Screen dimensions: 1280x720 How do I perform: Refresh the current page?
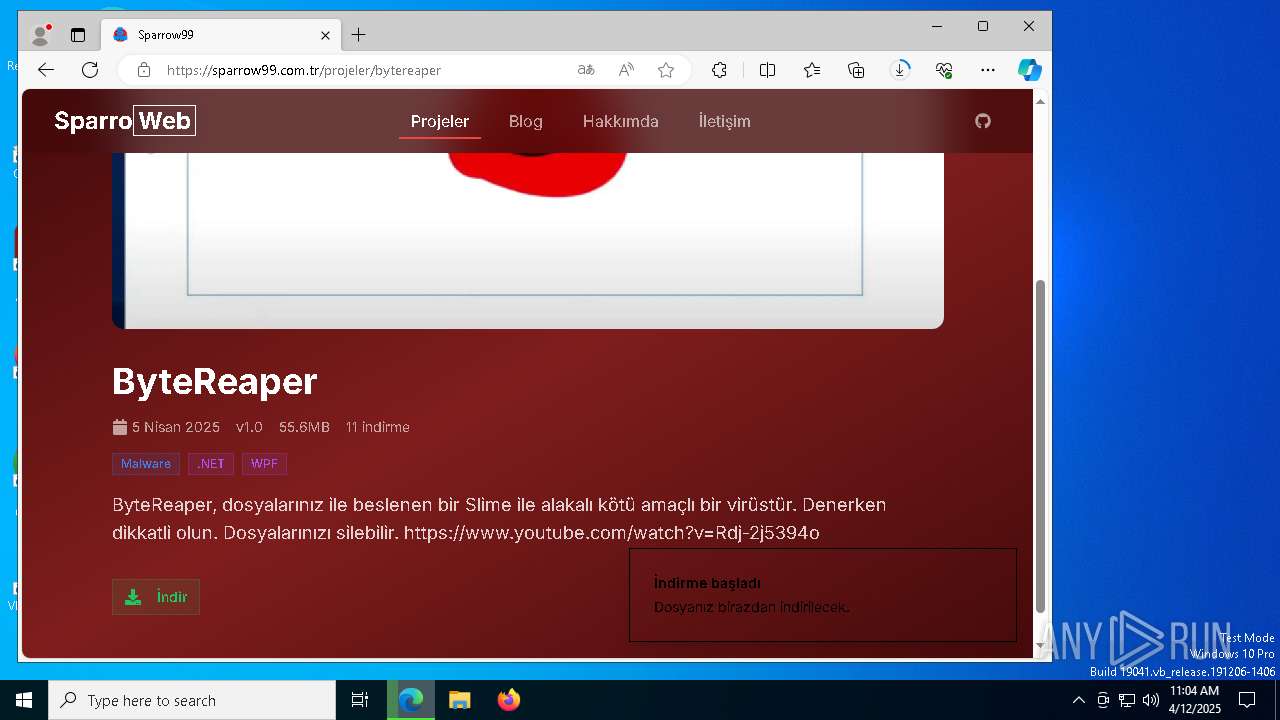point(90,70)
